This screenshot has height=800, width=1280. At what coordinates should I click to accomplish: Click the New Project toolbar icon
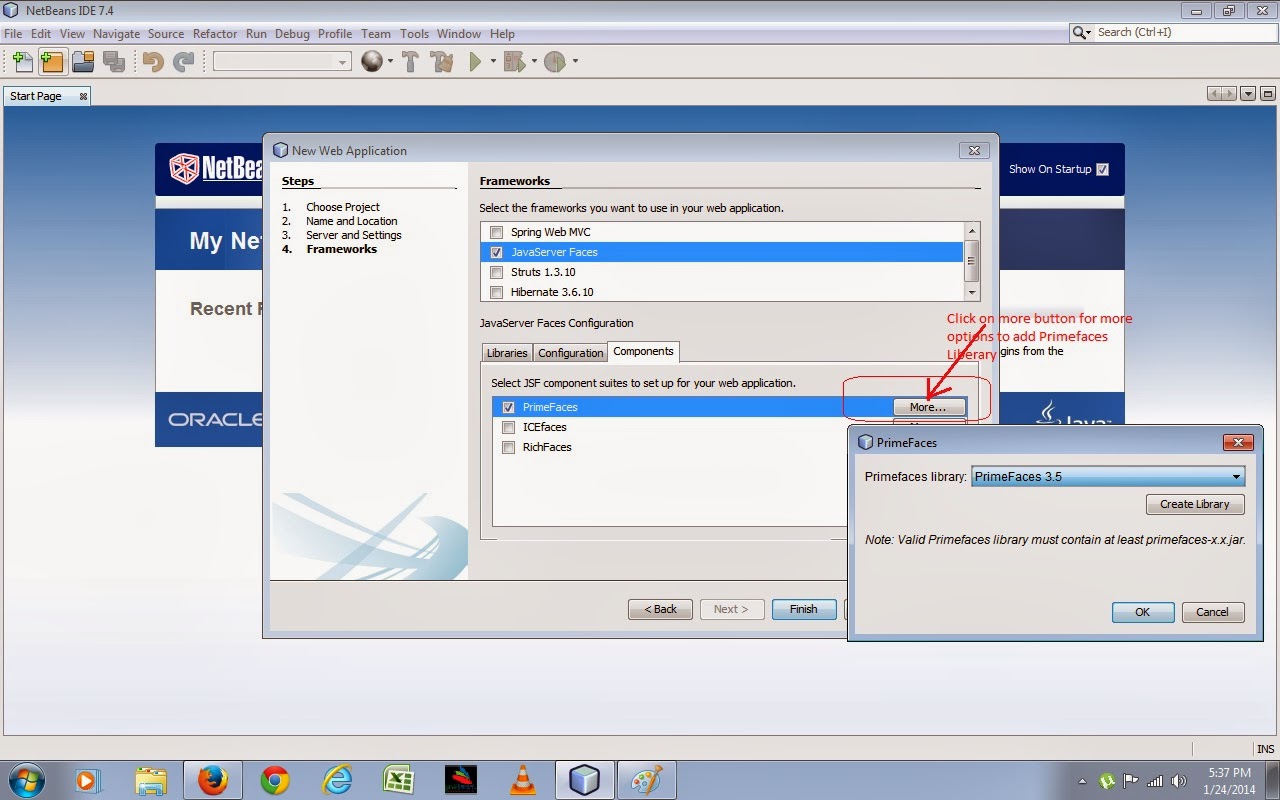point(52,62)
